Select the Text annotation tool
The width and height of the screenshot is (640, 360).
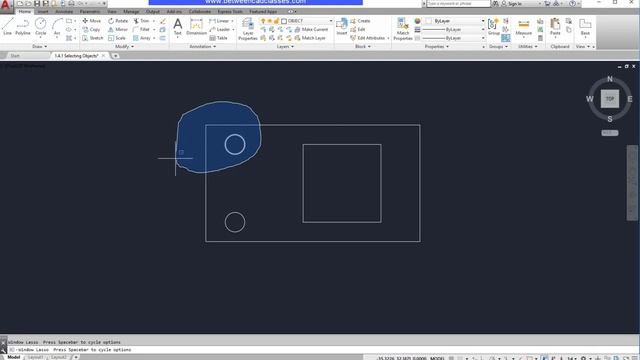click(178, 27)
